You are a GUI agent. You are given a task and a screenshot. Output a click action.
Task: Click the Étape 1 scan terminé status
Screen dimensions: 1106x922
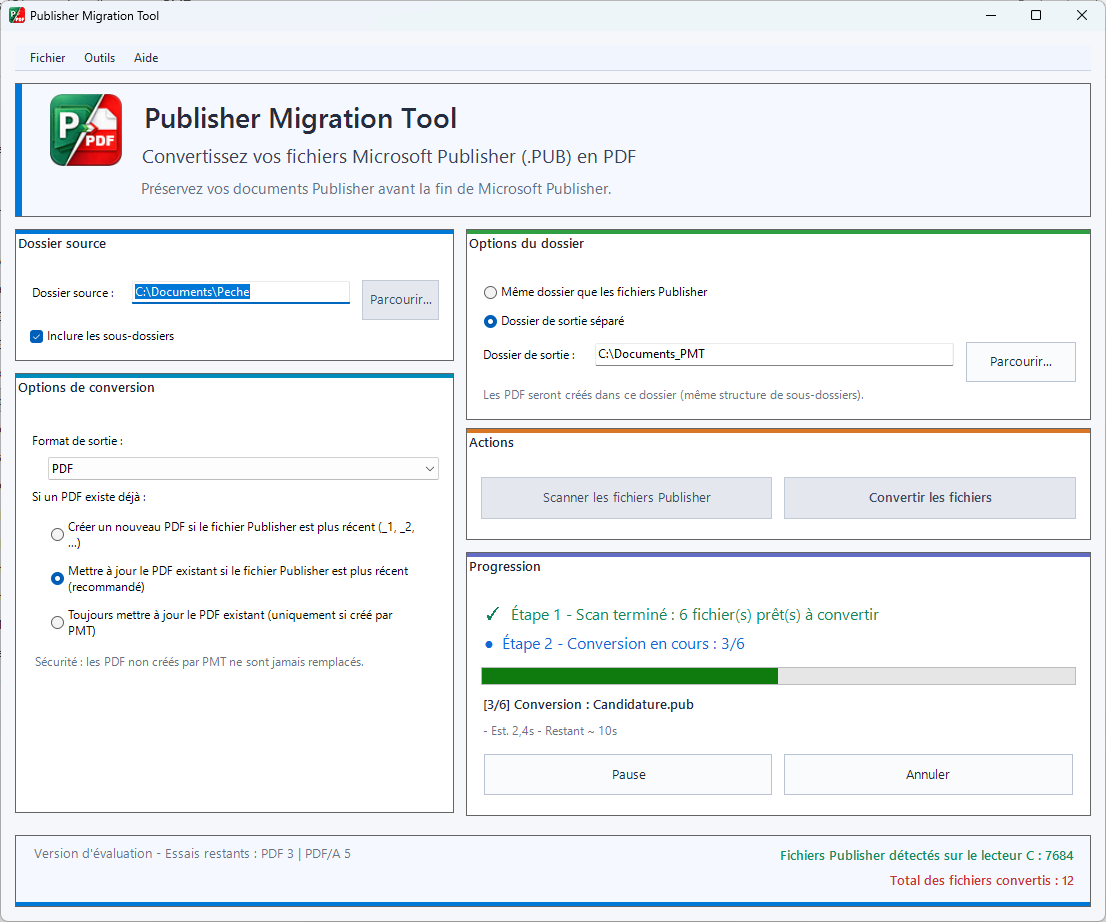pyautogui.click(x=695, y=614)
